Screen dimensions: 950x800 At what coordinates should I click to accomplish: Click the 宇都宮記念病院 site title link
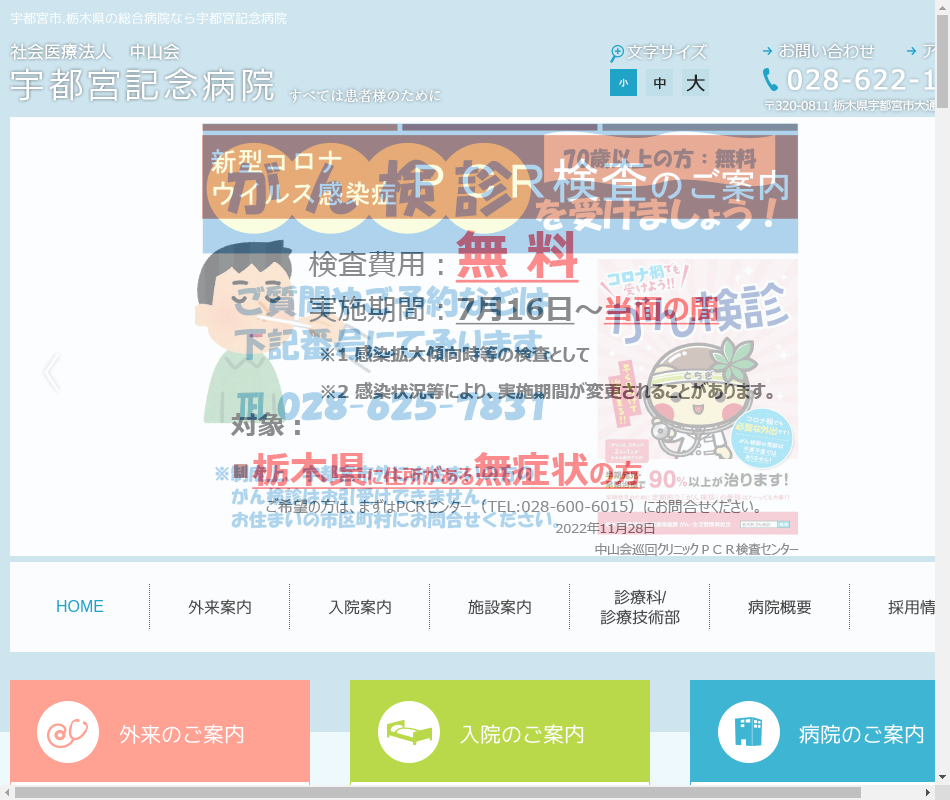point(143,86)
